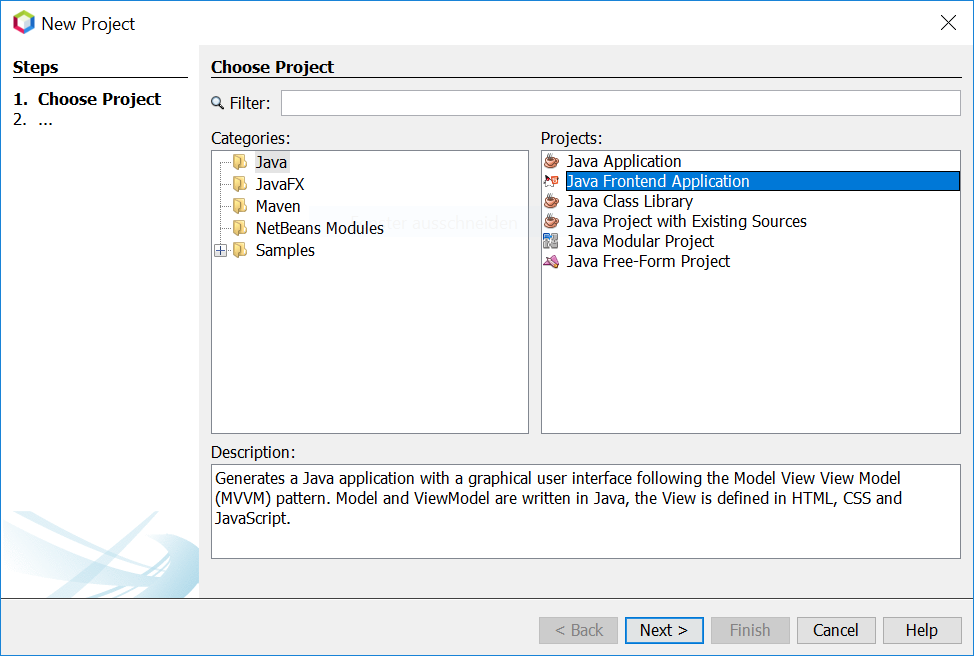
Task: Click the NetBeans Modules folder icon
Action: 240,228
